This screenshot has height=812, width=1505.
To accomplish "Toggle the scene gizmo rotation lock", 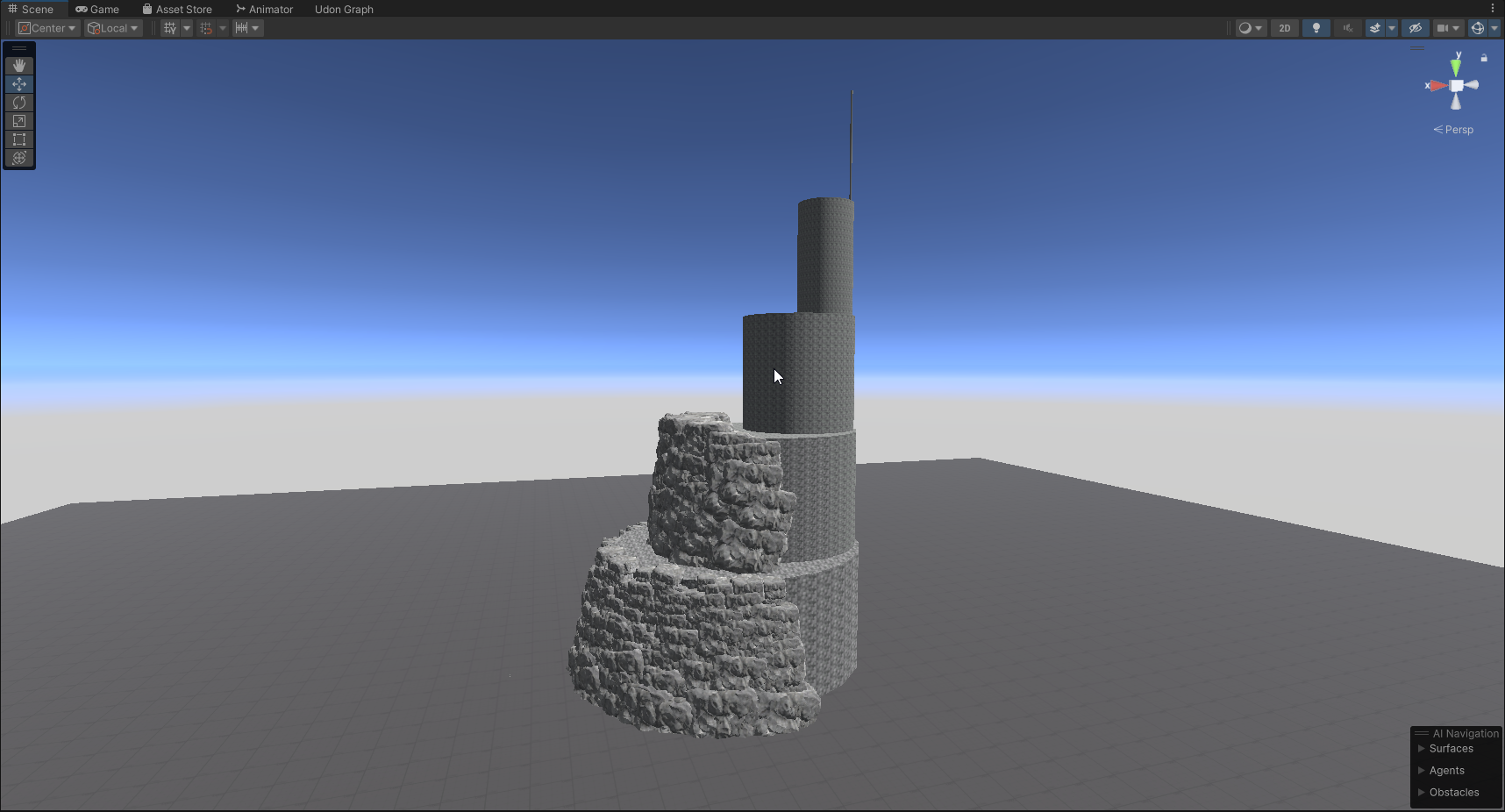I will [x=1484, y=58].
